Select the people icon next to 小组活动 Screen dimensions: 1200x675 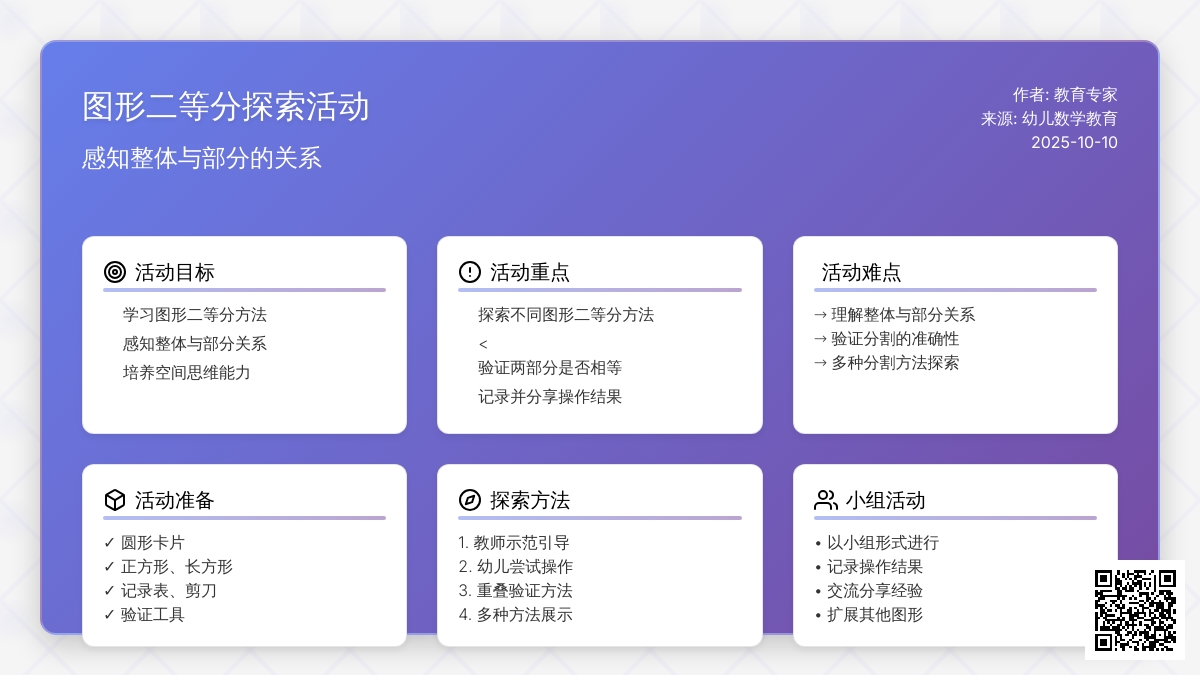(x=826, y=500)
